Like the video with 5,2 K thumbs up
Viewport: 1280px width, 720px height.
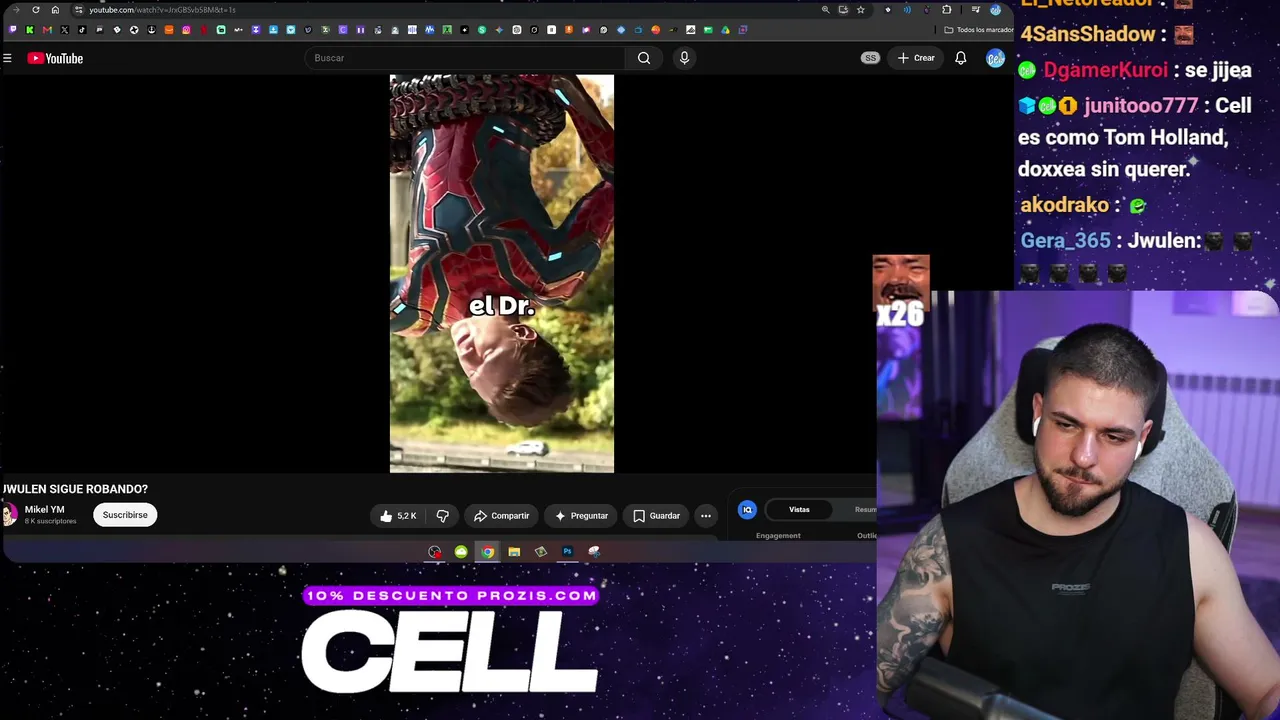pyautogui.click(x=397, y=516)
